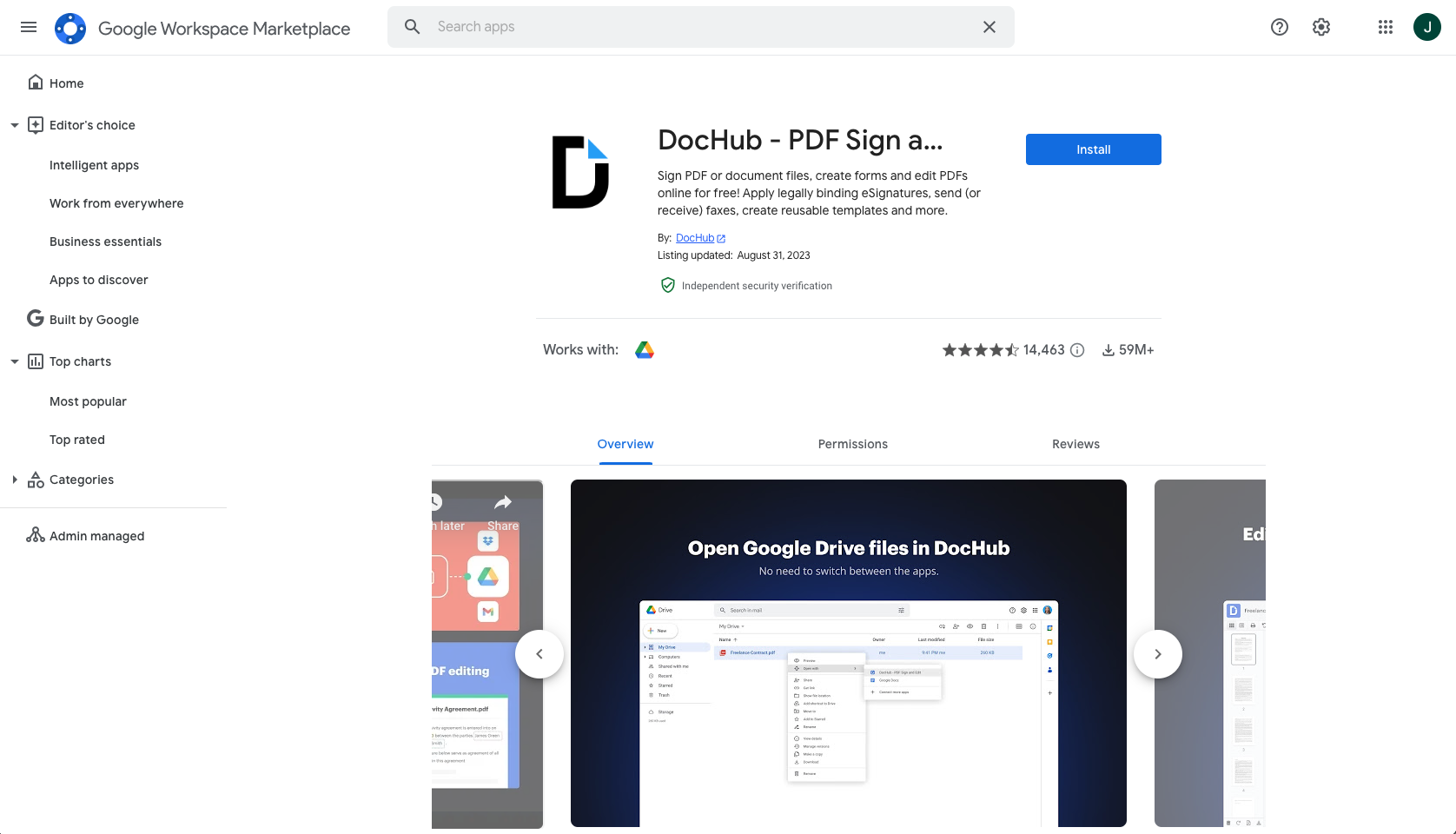Select Most popular
This screenshot has width=1456, height=834.
coord(88,401)
